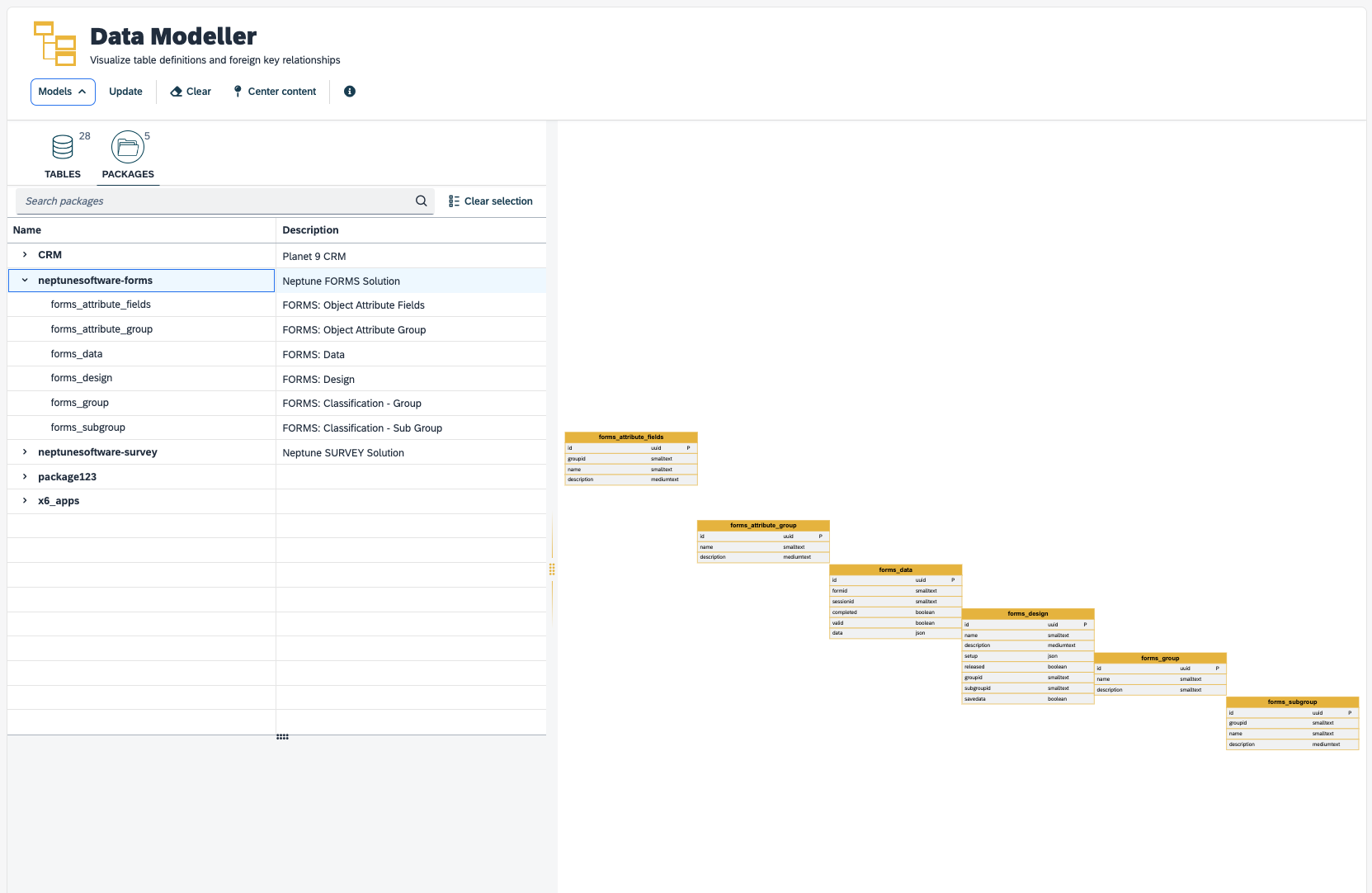Click the Clear eraser button

point(191,92)
